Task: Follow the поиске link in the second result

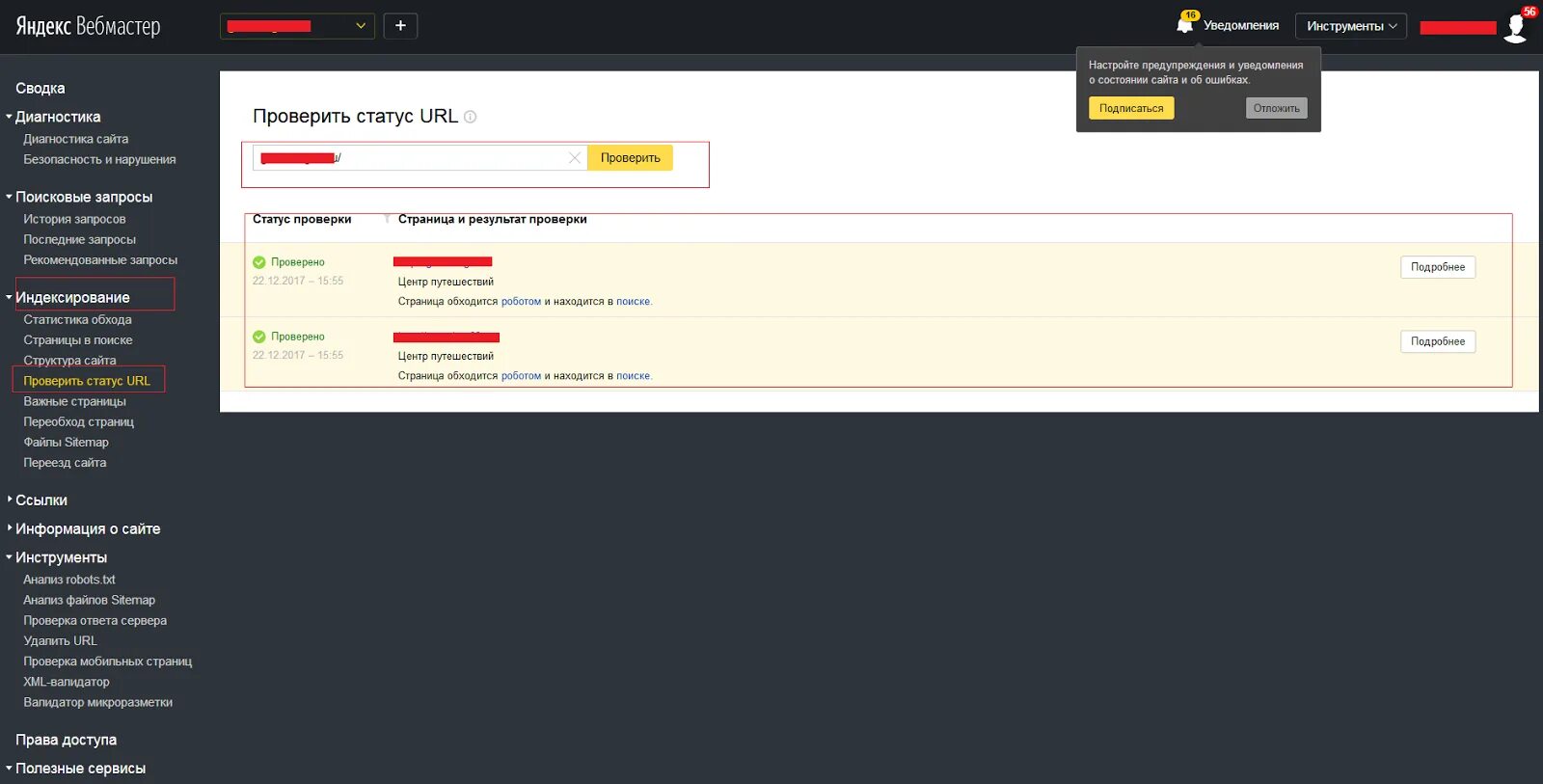Action: (633, 376)
